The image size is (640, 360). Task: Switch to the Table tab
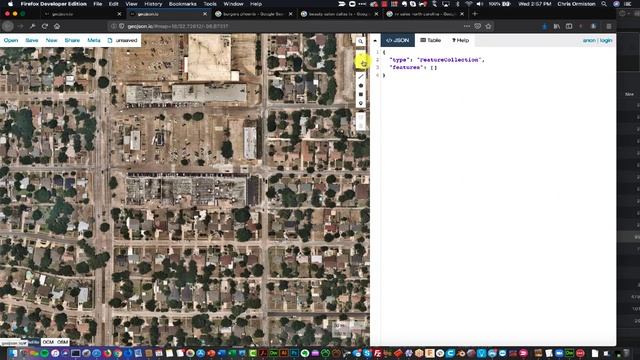[x=431, y=40]
